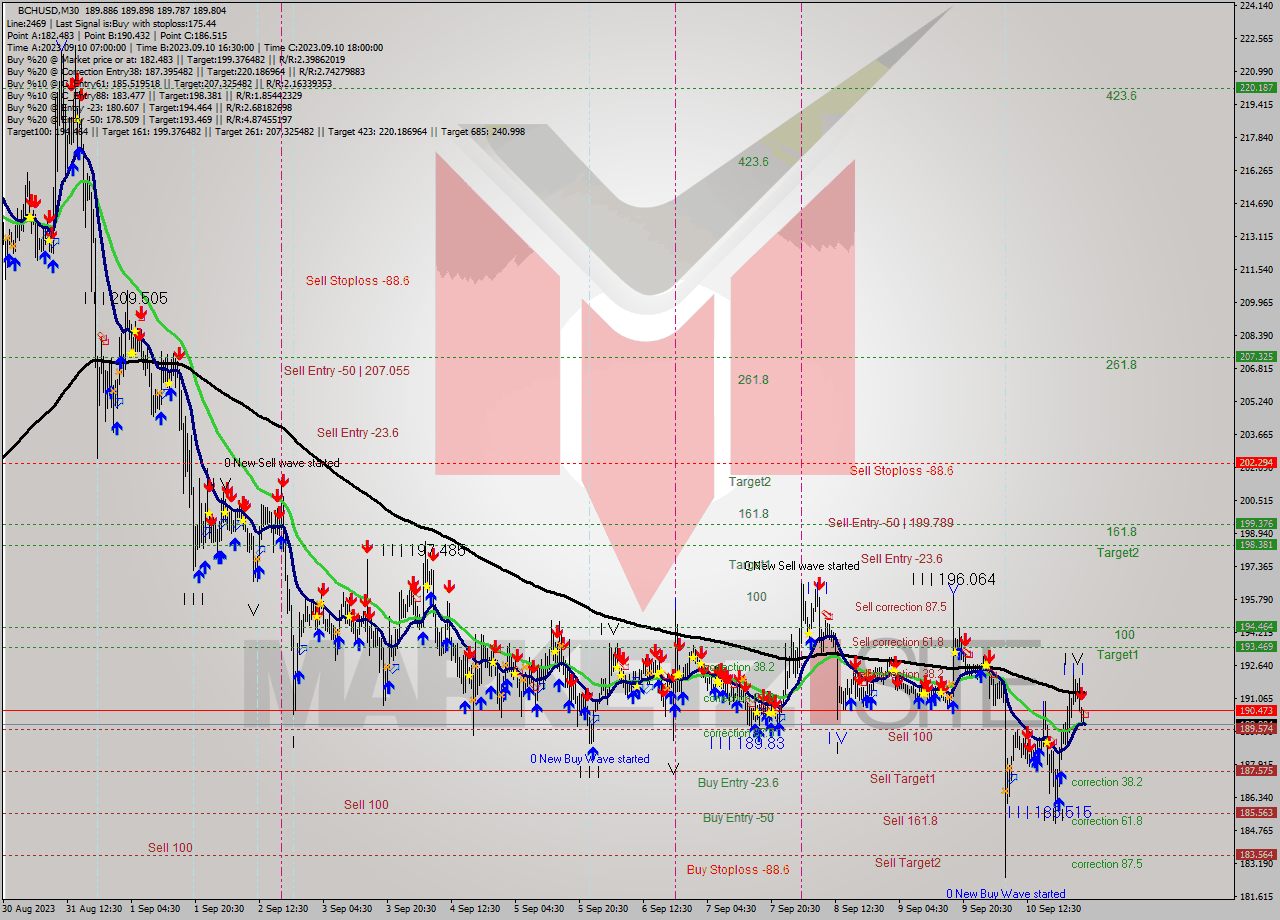Click the 'Buy Stoploss -88.6' label

[x=738, y=869]
